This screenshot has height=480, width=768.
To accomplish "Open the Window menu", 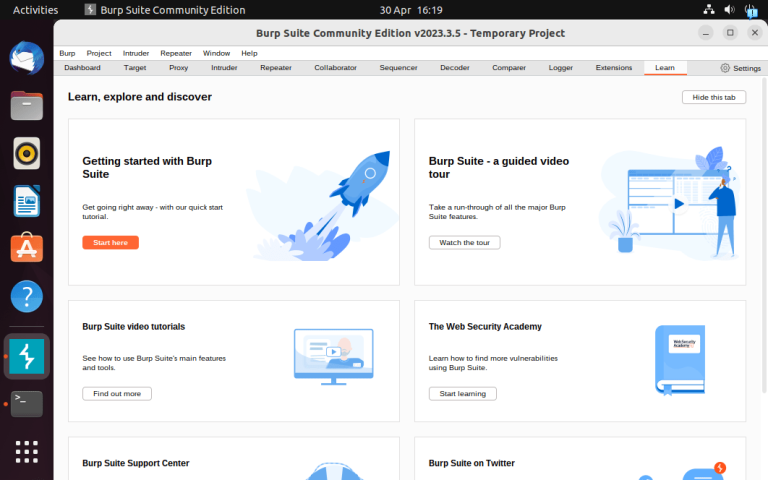I will tap(216, 53).
